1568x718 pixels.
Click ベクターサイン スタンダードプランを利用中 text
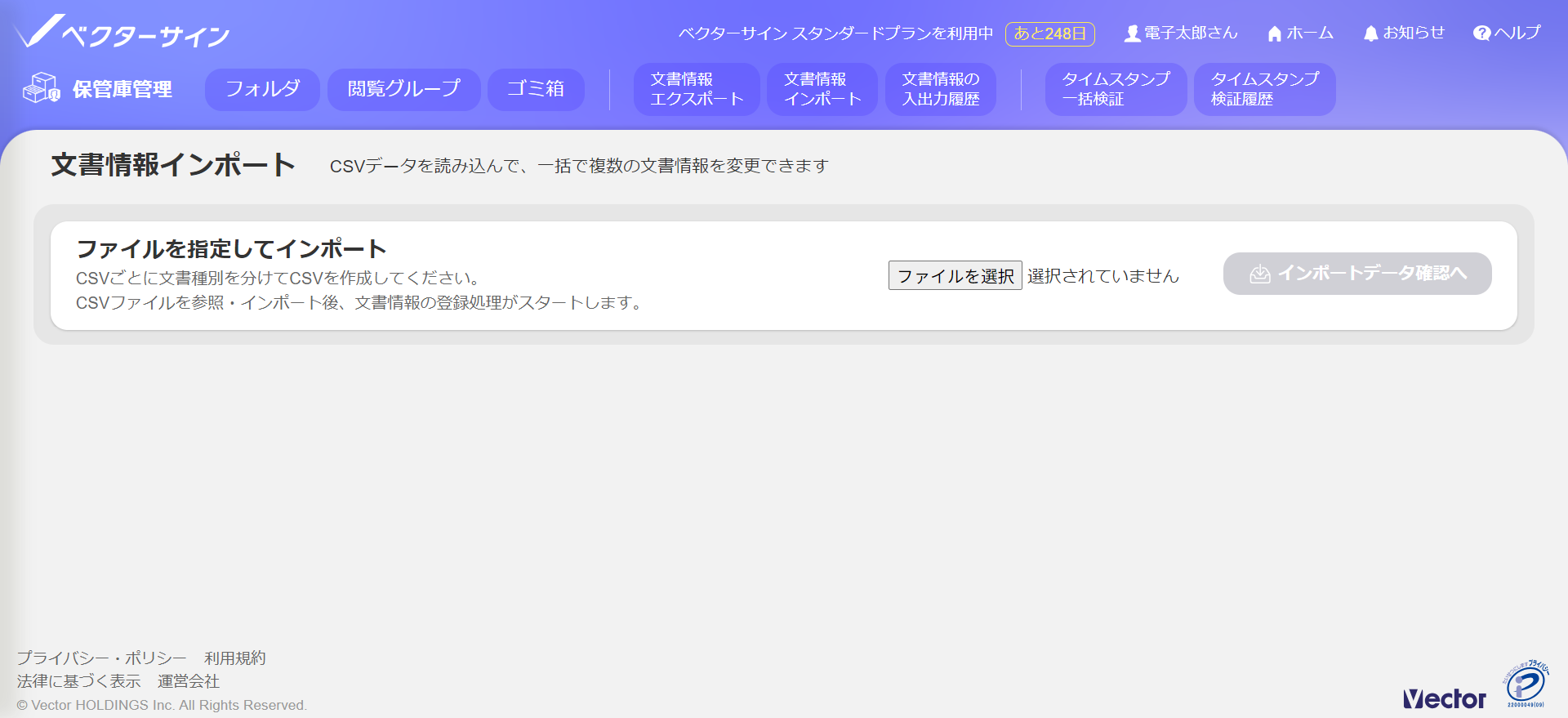[835, 33]
